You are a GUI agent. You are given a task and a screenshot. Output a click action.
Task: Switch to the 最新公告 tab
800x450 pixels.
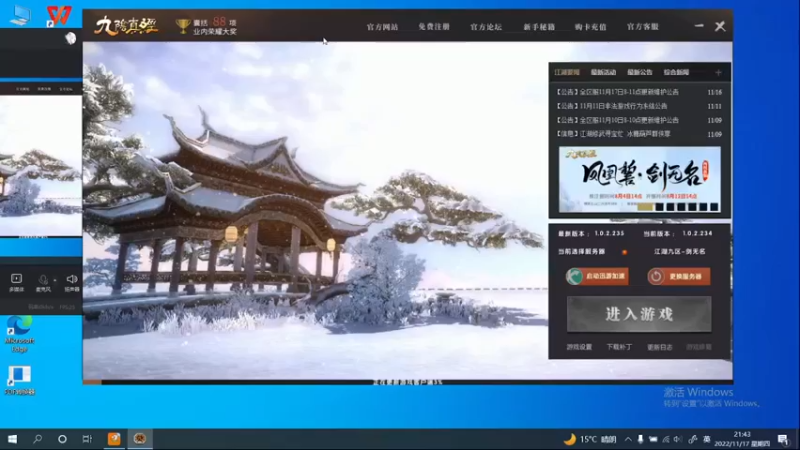click(640, 72)
